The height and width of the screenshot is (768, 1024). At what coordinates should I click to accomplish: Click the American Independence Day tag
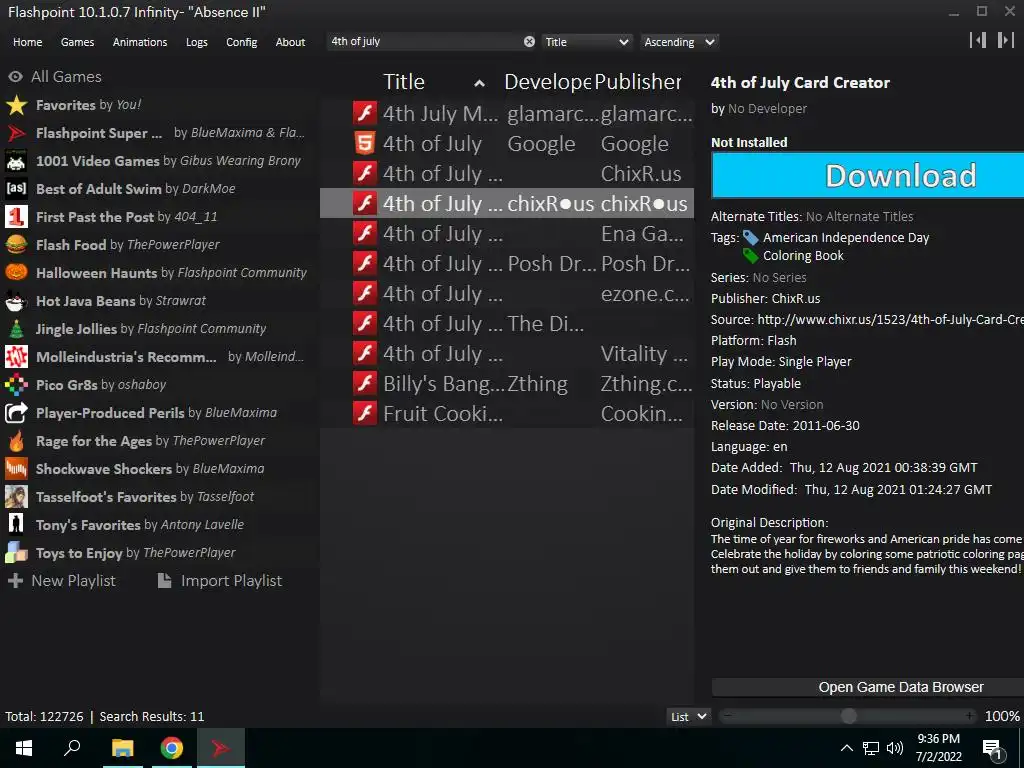[x=846, y=238]
